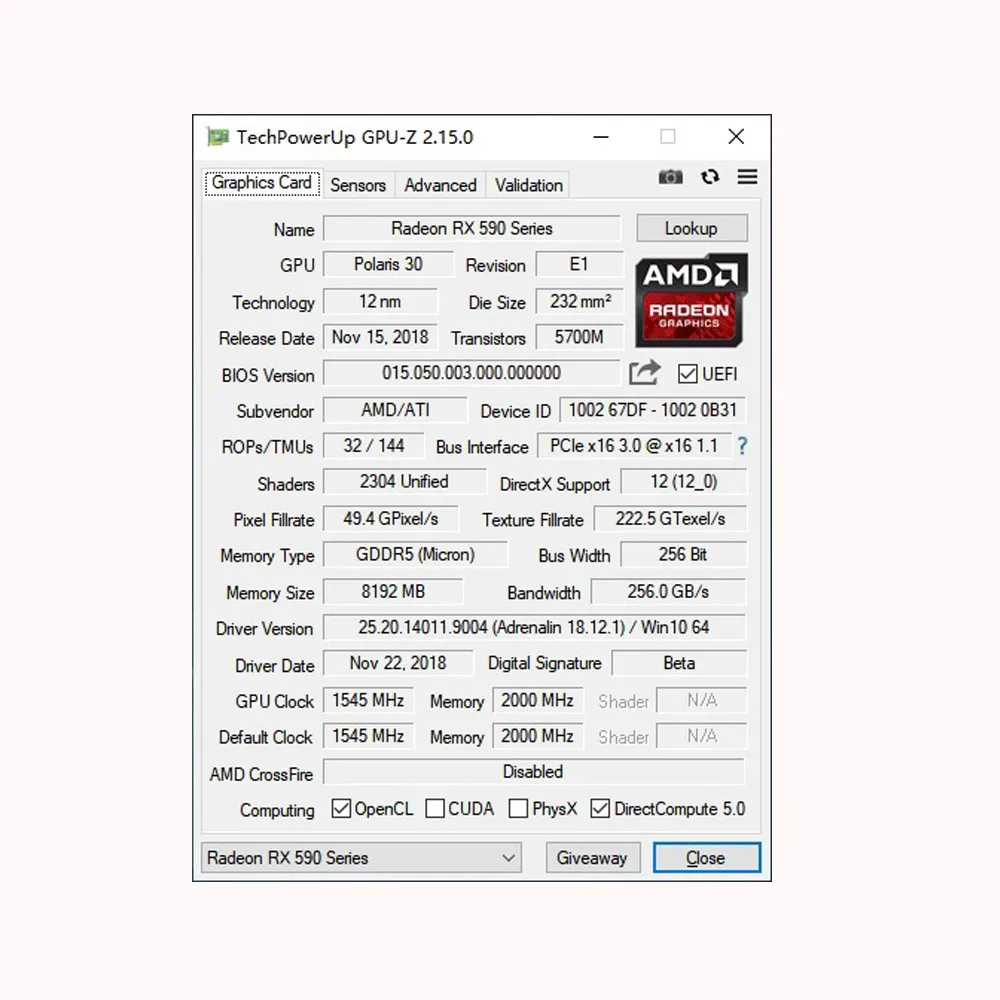The width and height of the screenshot is (1000, 1000).
Task: Click the Transistors field 5700M
Action: (579, 337)
